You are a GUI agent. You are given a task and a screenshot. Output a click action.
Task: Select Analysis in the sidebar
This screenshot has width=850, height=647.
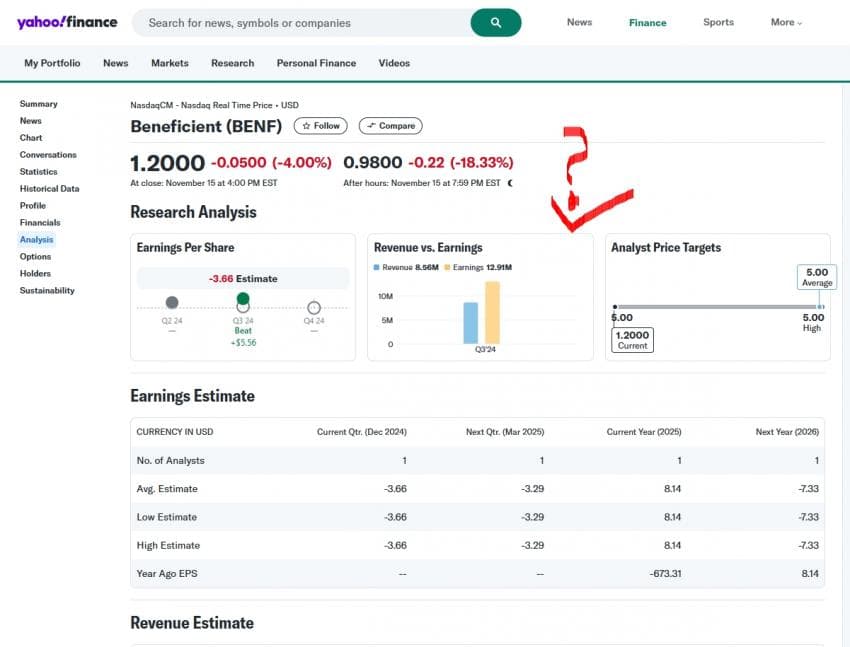(36, 240)
